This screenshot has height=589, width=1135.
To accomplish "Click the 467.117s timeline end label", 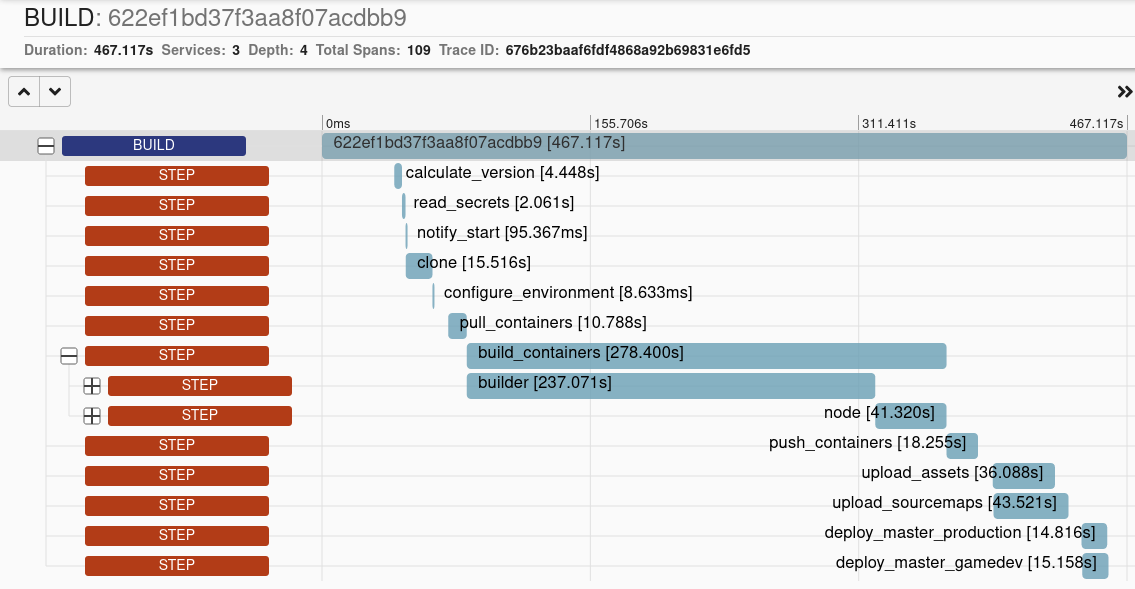I will click(x=1096, y=124).
